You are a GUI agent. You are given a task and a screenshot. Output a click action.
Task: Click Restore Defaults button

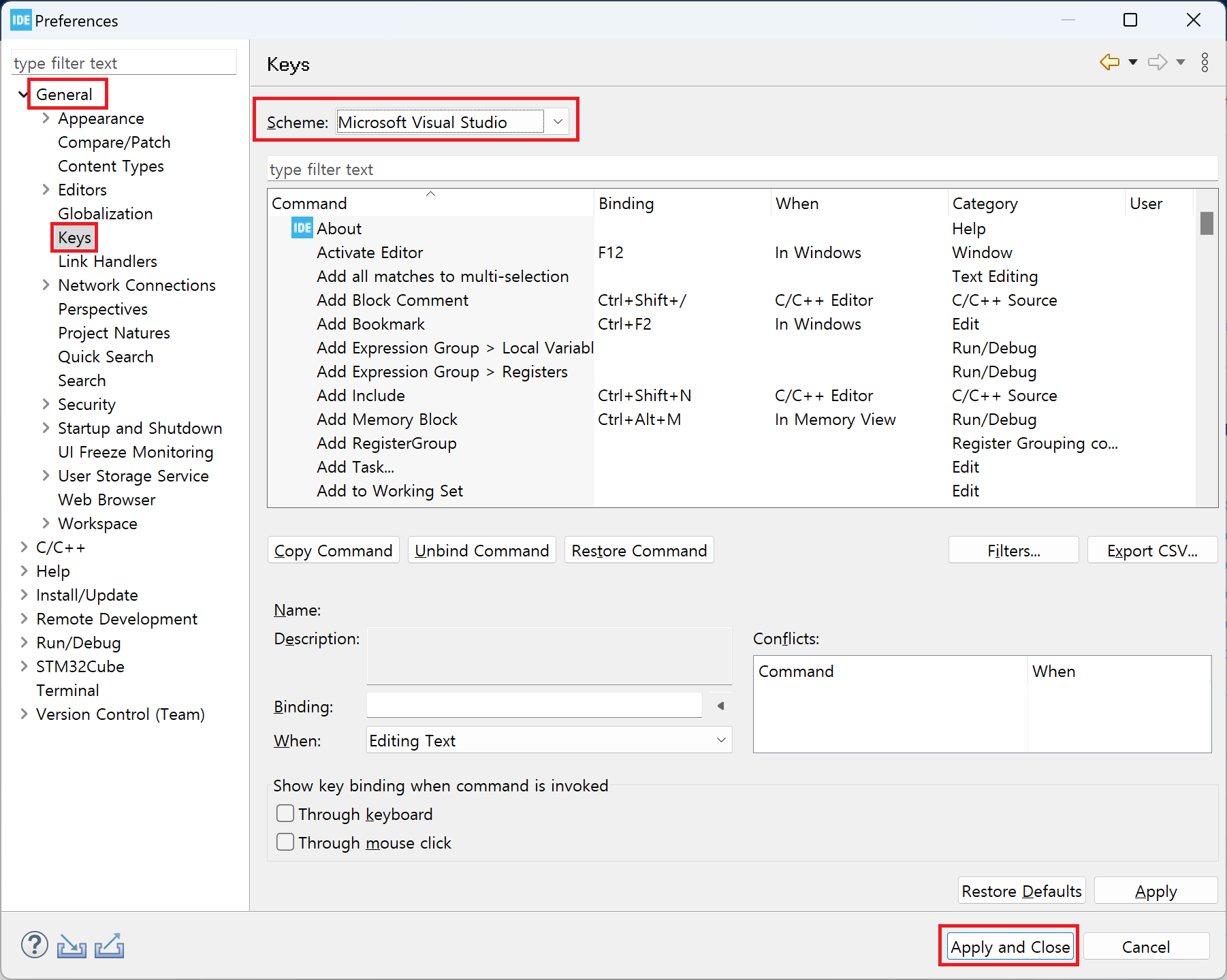(x=1021, y=891)
